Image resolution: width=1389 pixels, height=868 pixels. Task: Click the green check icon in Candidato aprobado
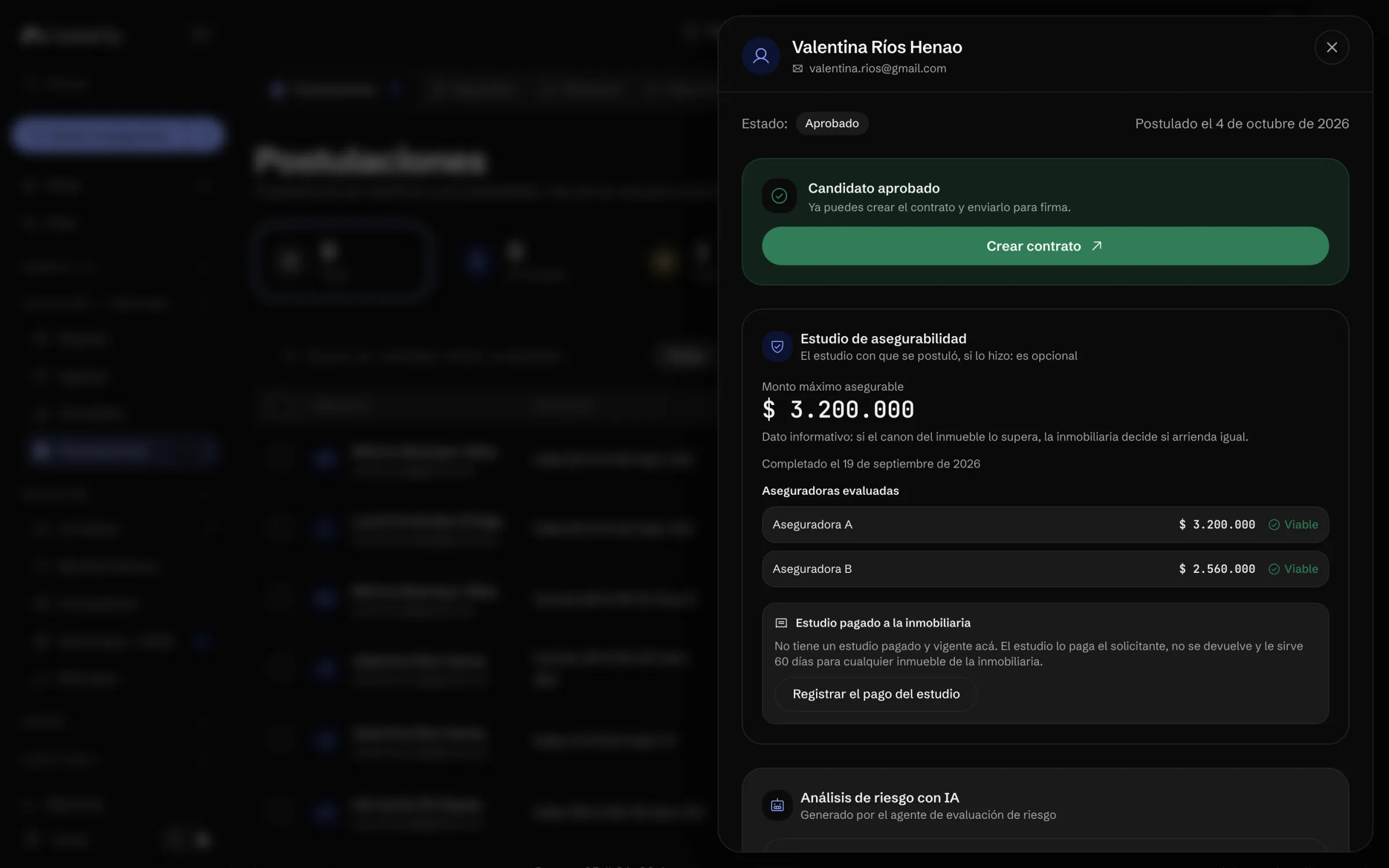coord(779,196)
